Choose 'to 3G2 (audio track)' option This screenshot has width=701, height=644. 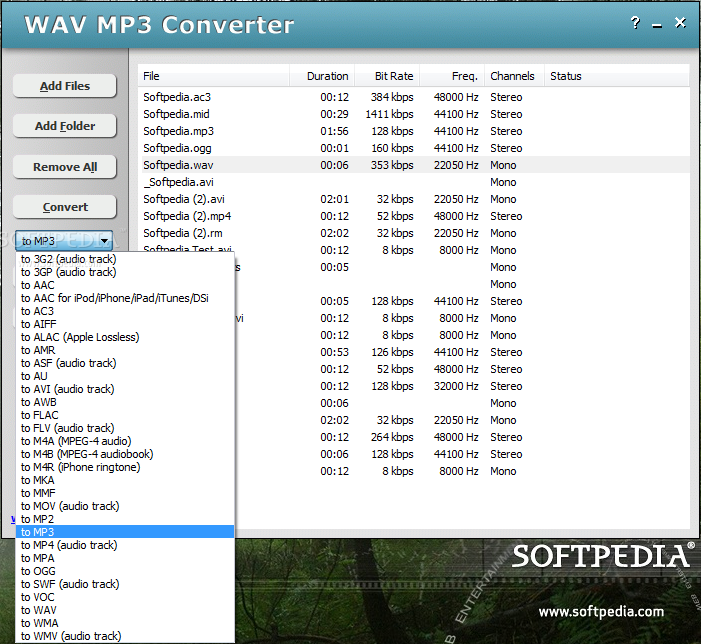(125, 259)
